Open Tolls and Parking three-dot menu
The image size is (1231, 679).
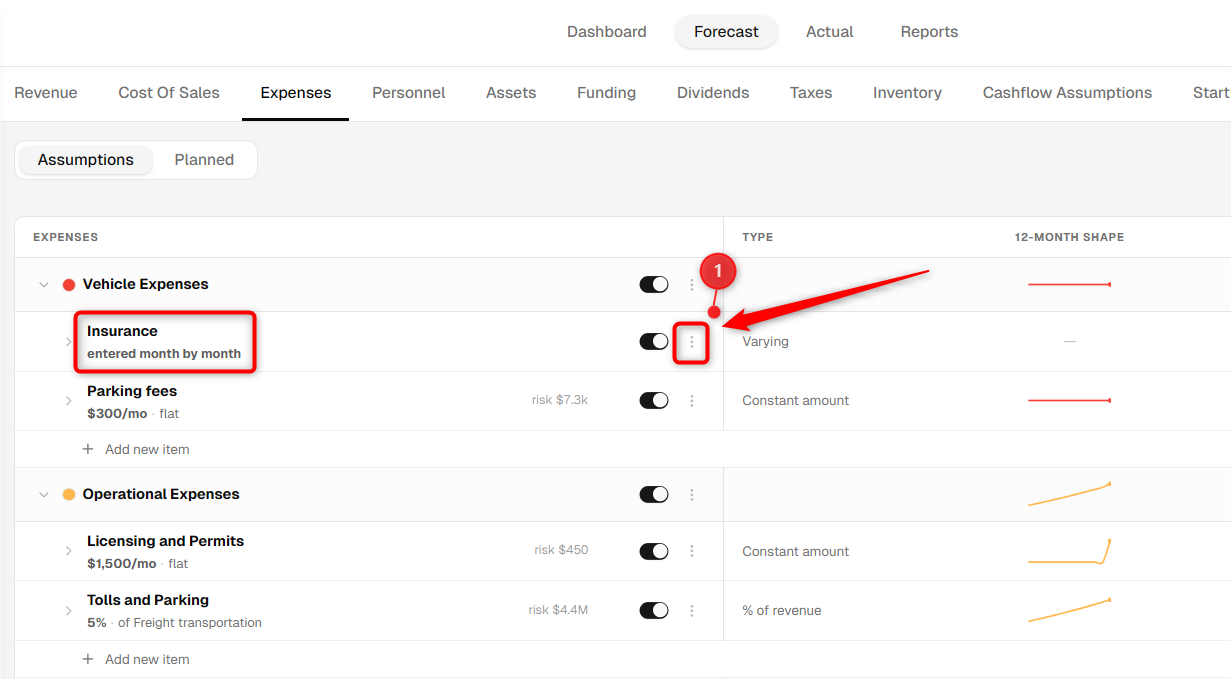tap(691, 610)
